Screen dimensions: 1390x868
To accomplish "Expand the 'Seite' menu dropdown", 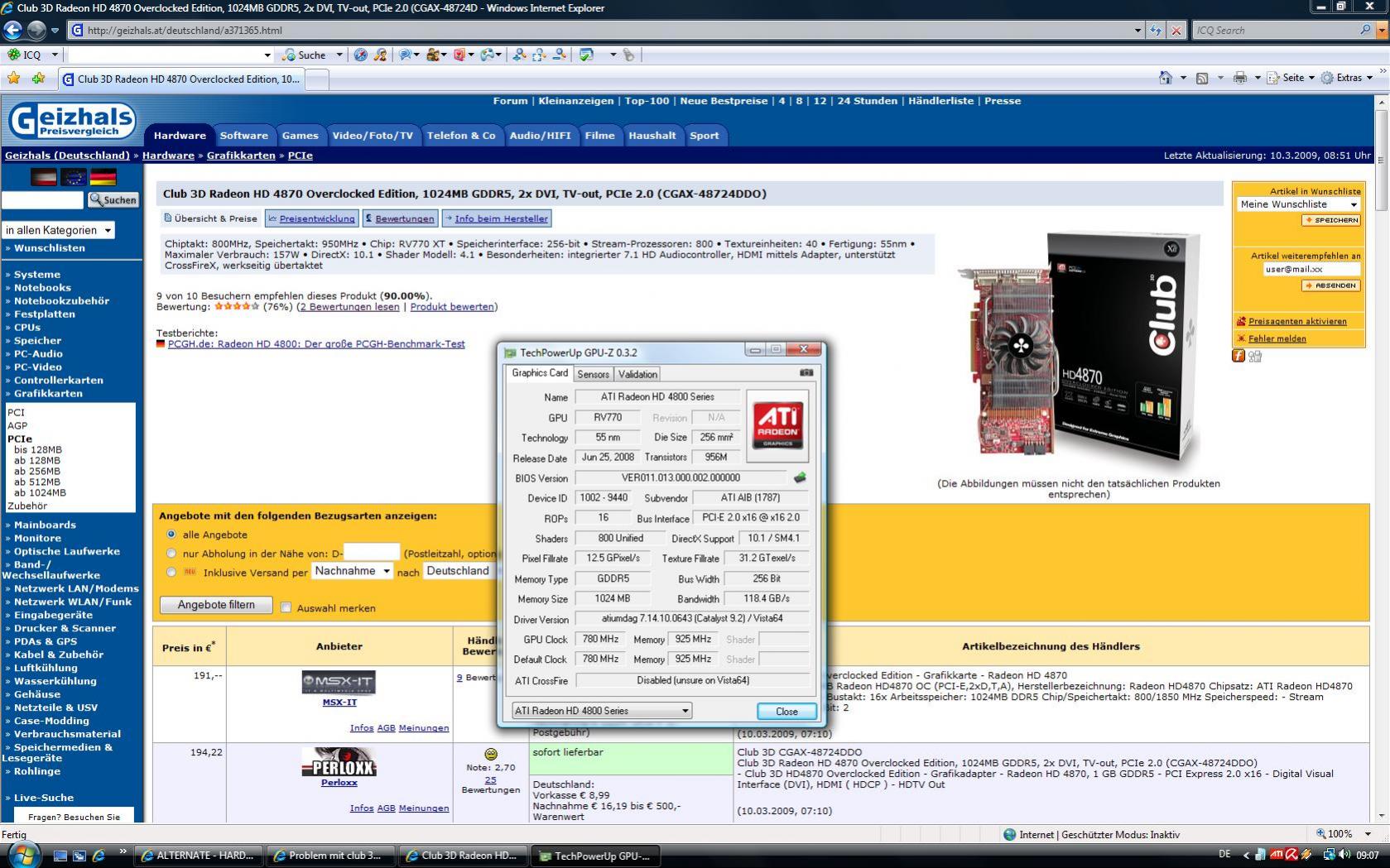I will 1311,78.
